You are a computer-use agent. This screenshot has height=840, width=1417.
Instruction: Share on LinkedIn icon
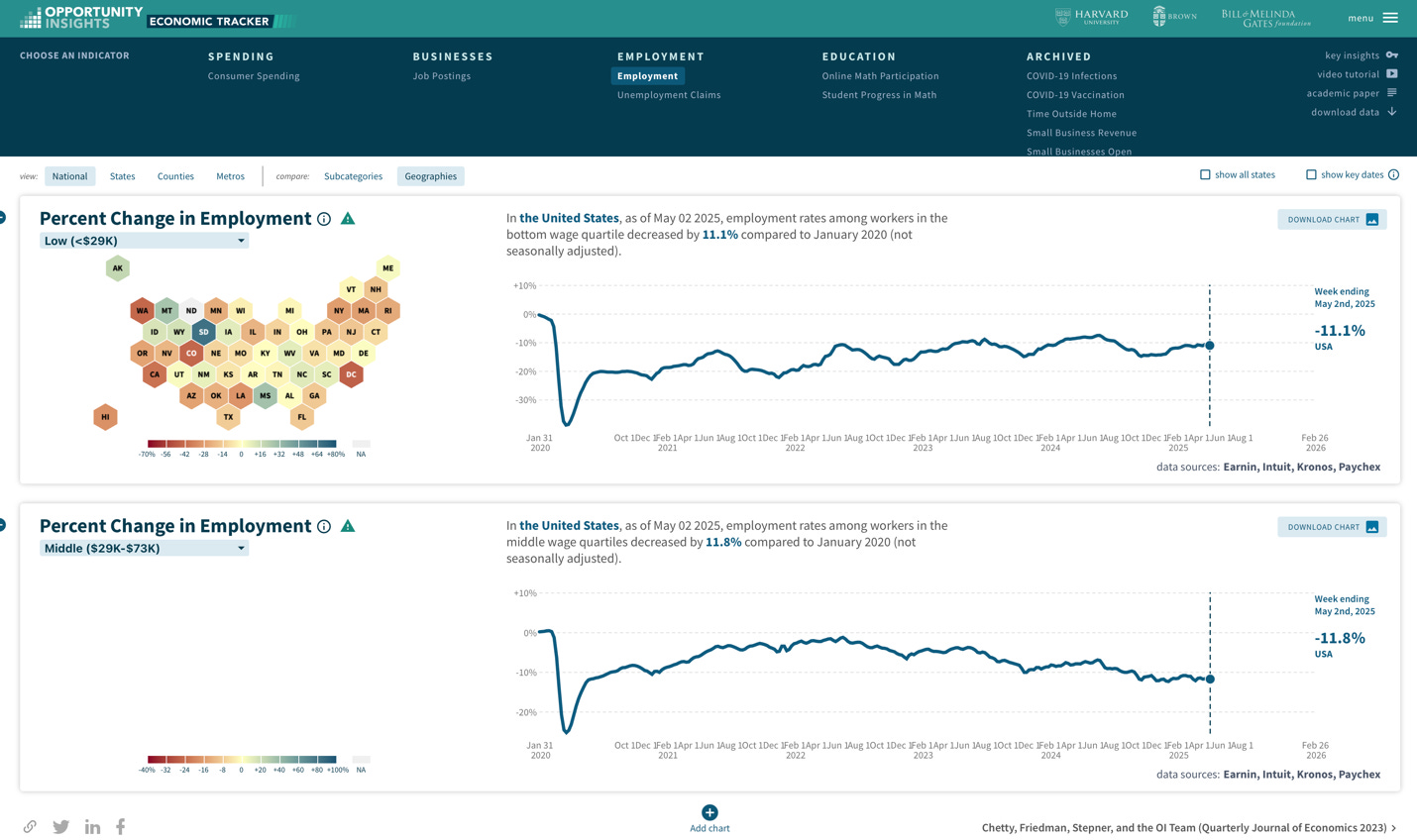pyautogui.click(x=92, y=826)
